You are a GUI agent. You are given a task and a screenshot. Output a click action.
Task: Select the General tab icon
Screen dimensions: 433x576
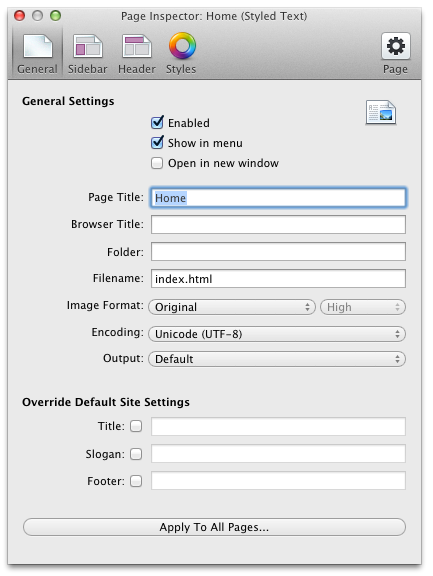pos(37,46)
